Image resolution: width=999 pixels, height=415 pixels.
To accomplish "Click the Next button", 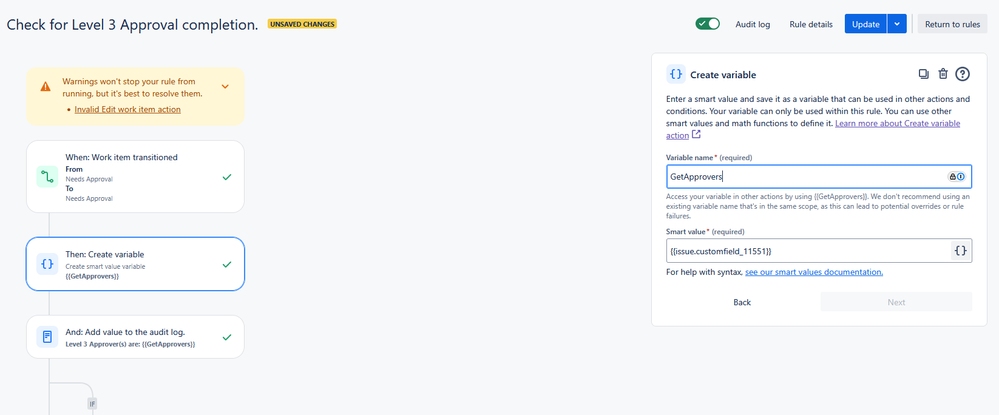I will (x=896, y=302).
